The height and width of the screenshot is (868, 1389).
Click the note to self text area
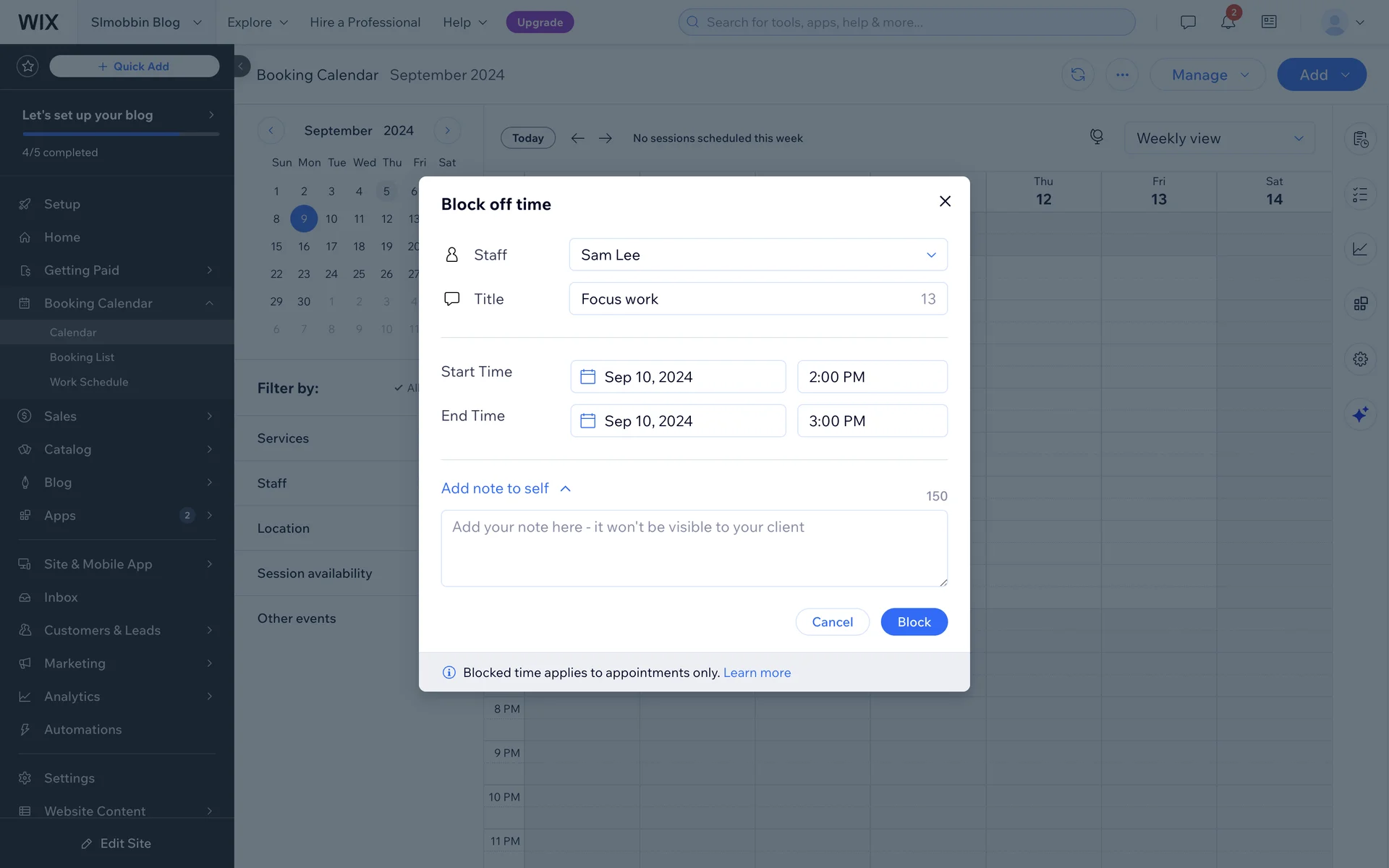coord(693,548)
